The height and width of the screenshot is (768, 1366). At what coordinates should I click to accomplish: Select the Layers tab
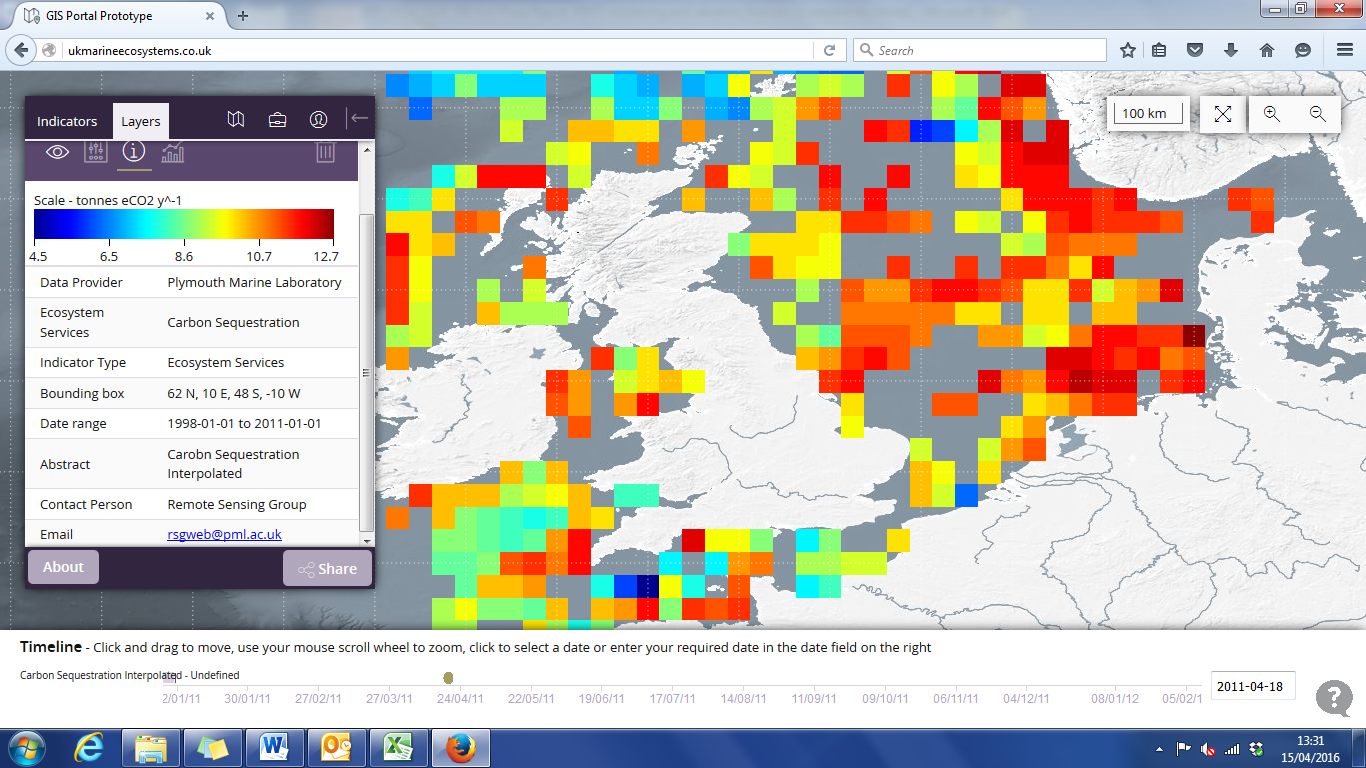(x=140, y=120)
